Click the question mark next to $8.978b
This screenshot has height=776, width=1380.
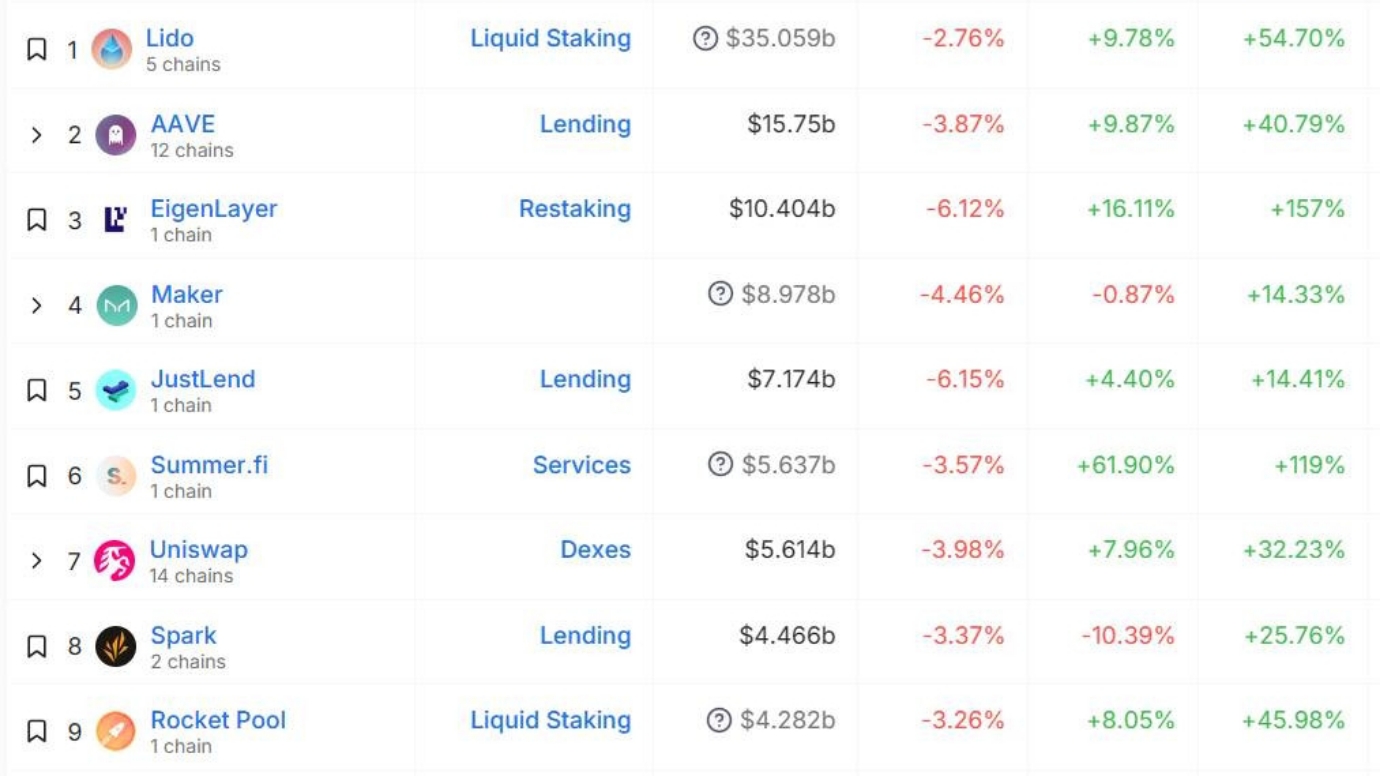click(x=720, y=294)
